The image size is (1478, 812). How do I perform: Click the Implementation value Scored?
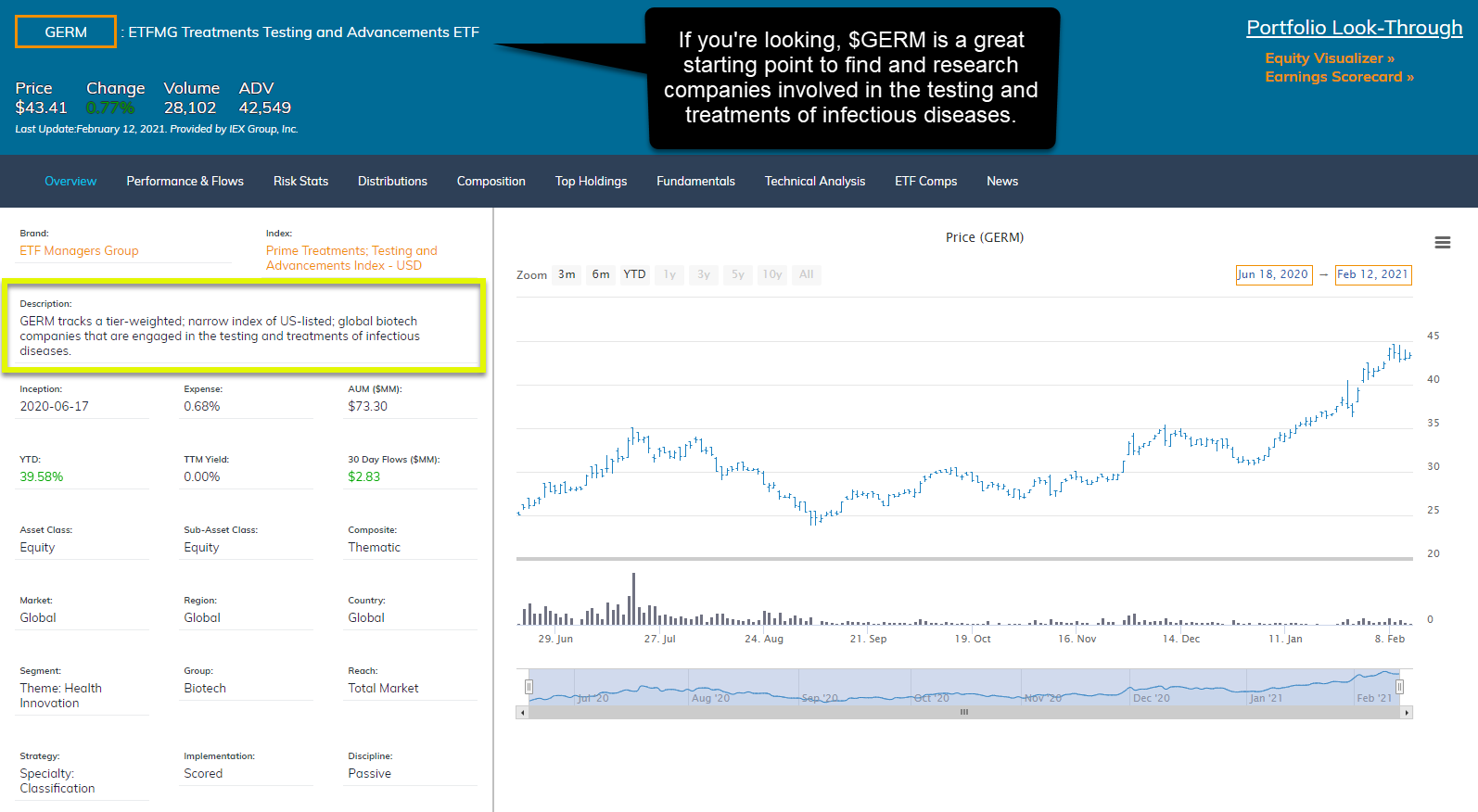pos(203,774)
